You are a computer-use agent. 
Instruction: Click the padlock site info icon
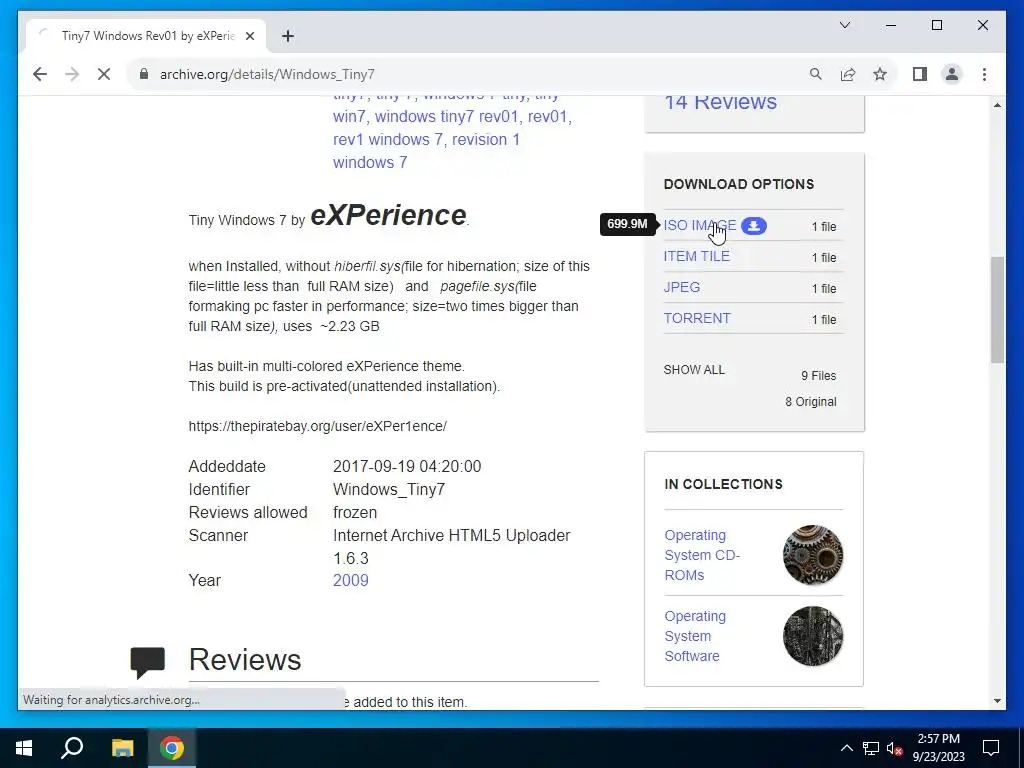click(144, 74)
